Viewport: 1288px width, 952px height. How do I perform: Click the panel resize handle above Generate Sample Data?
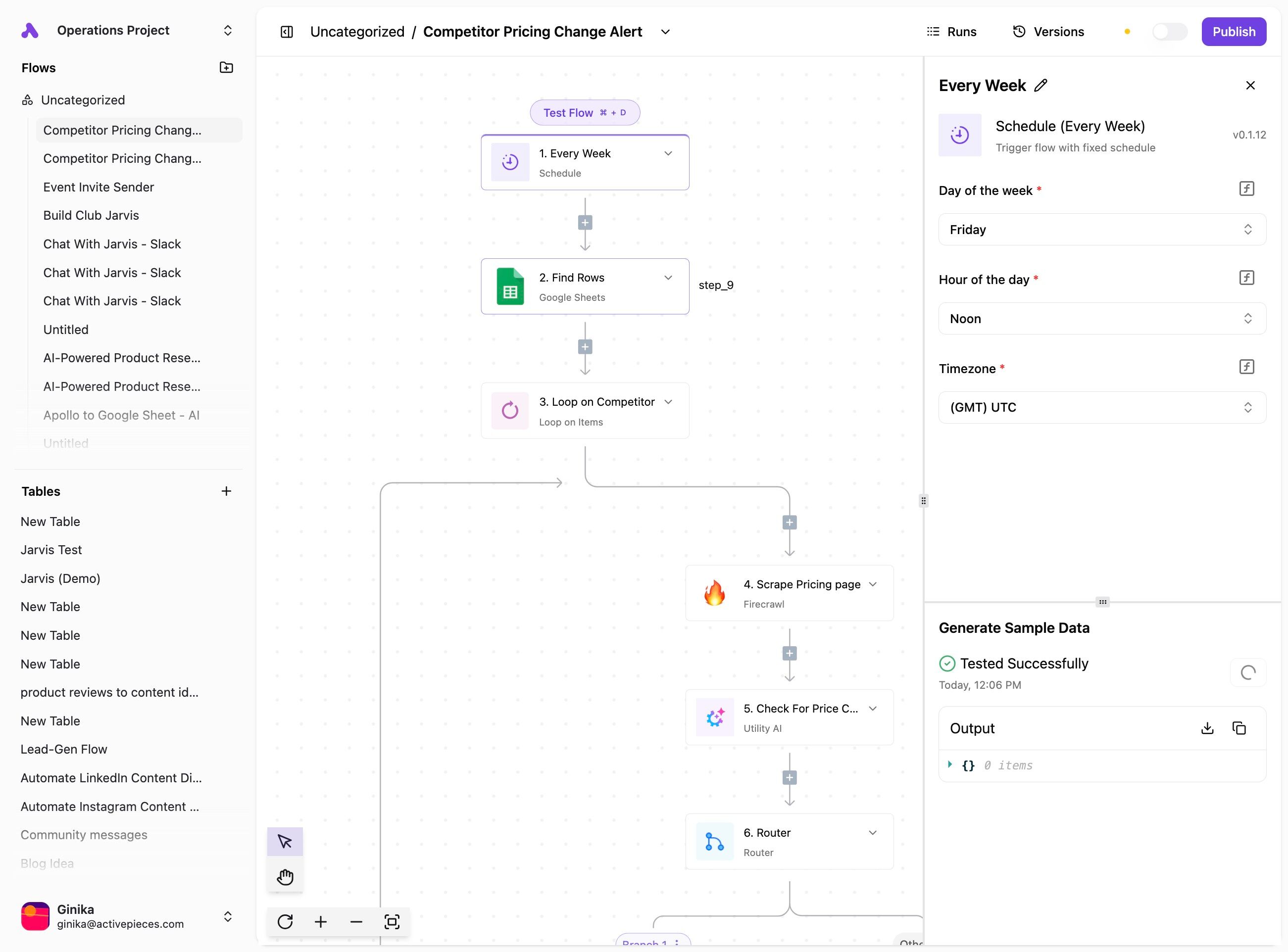[1102, 602]
